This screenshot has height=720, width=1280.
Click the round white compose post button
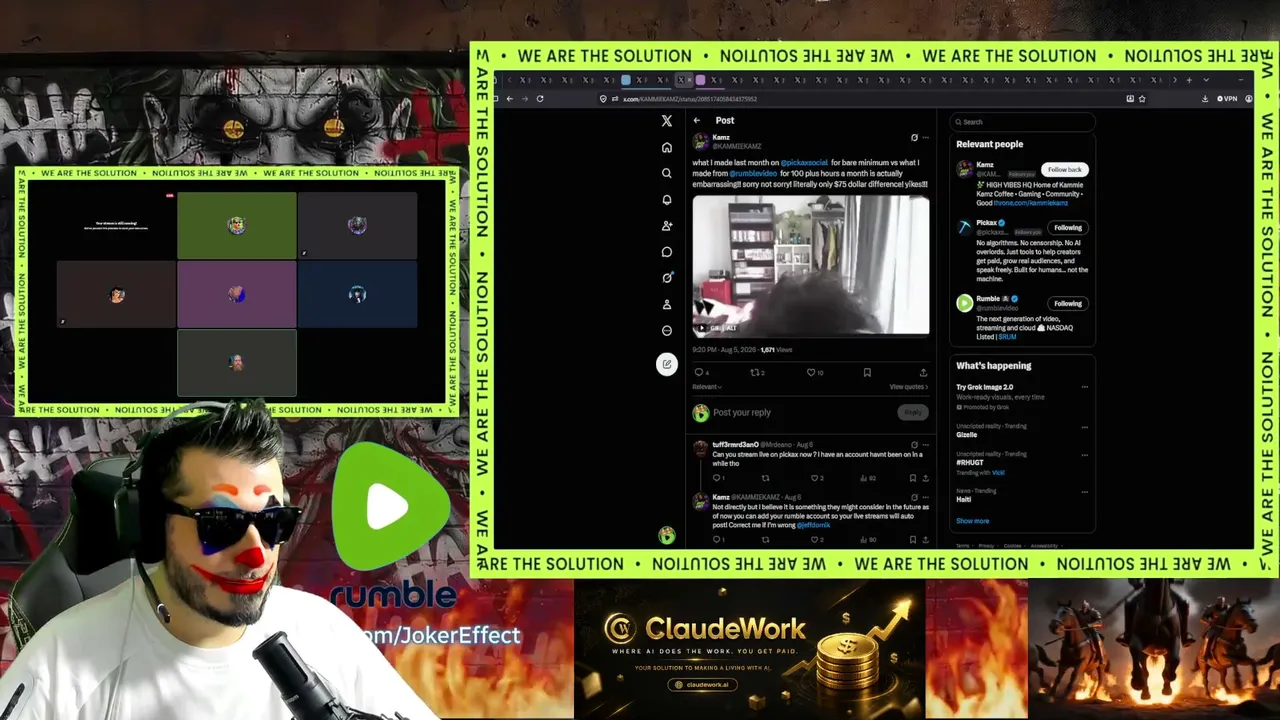coord(667,364)
